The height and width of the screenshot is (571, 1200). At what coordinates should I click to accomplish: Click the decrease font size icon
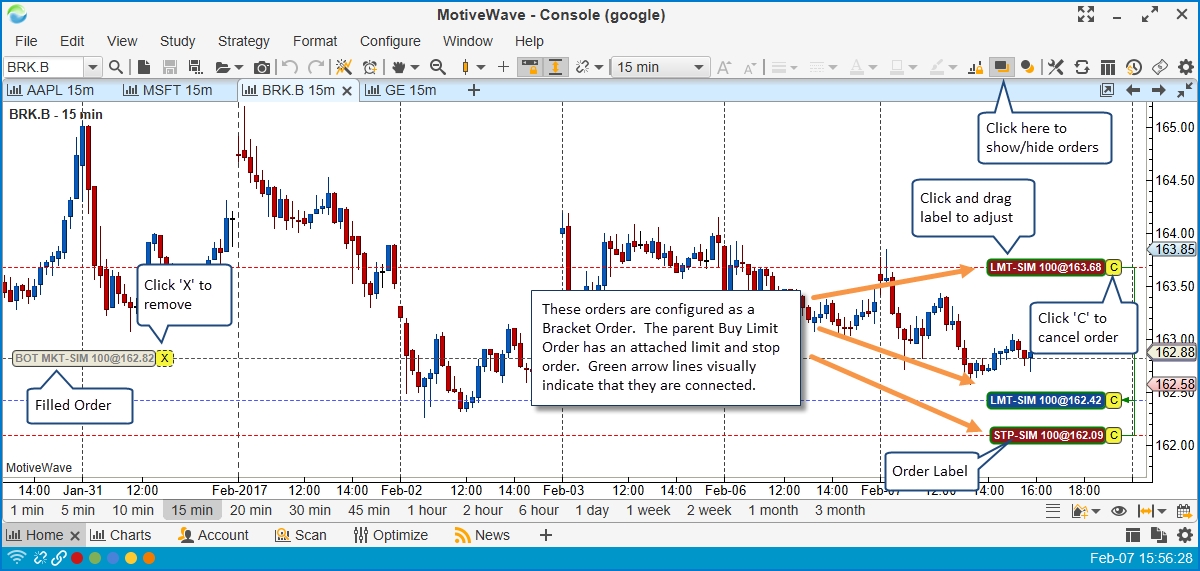748,67
